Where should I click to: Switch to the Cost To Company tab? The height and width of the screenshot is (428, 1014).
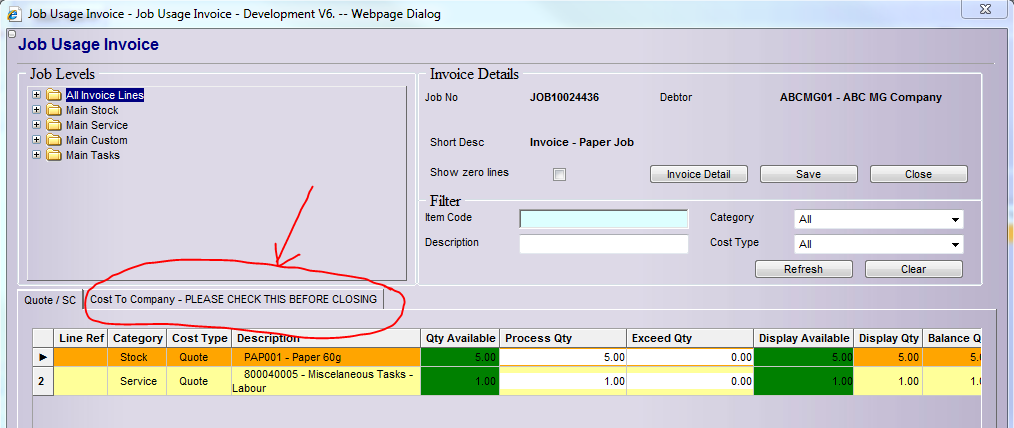234,299
